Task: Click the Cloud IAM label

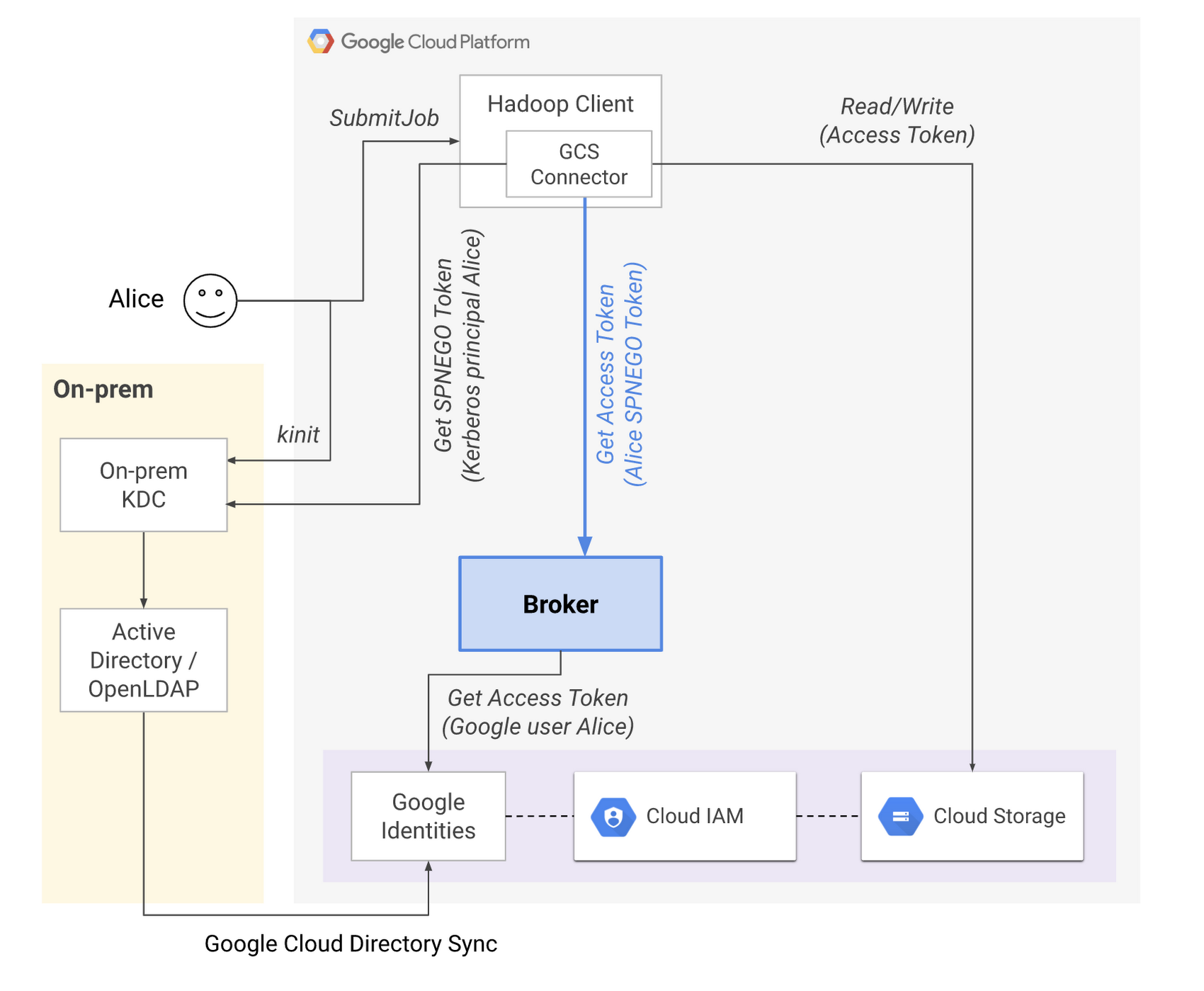Action: pyautogui.click(x=695, y=816)
